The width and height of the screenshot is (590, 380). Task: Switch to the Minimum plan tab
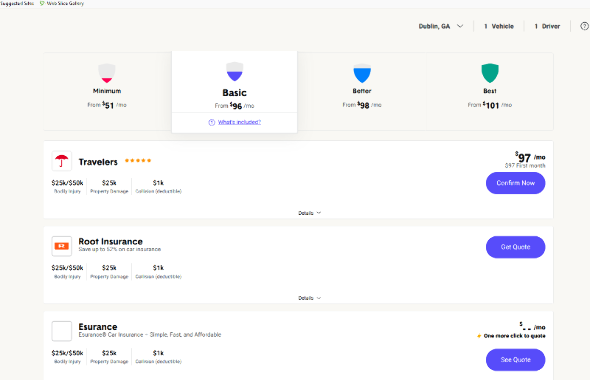pos(108,91)
